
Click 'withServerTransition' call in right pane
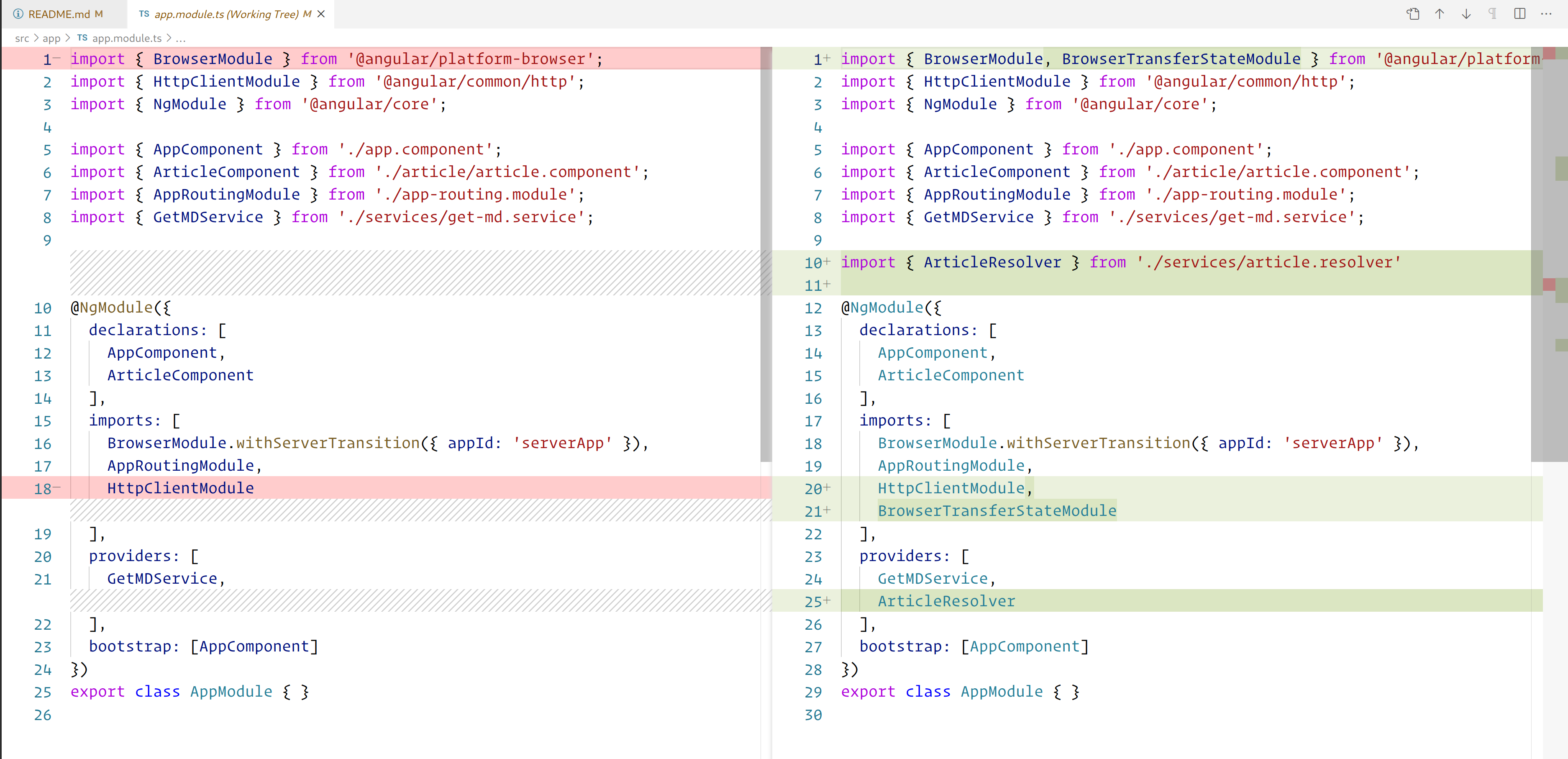pos(1098,443)
